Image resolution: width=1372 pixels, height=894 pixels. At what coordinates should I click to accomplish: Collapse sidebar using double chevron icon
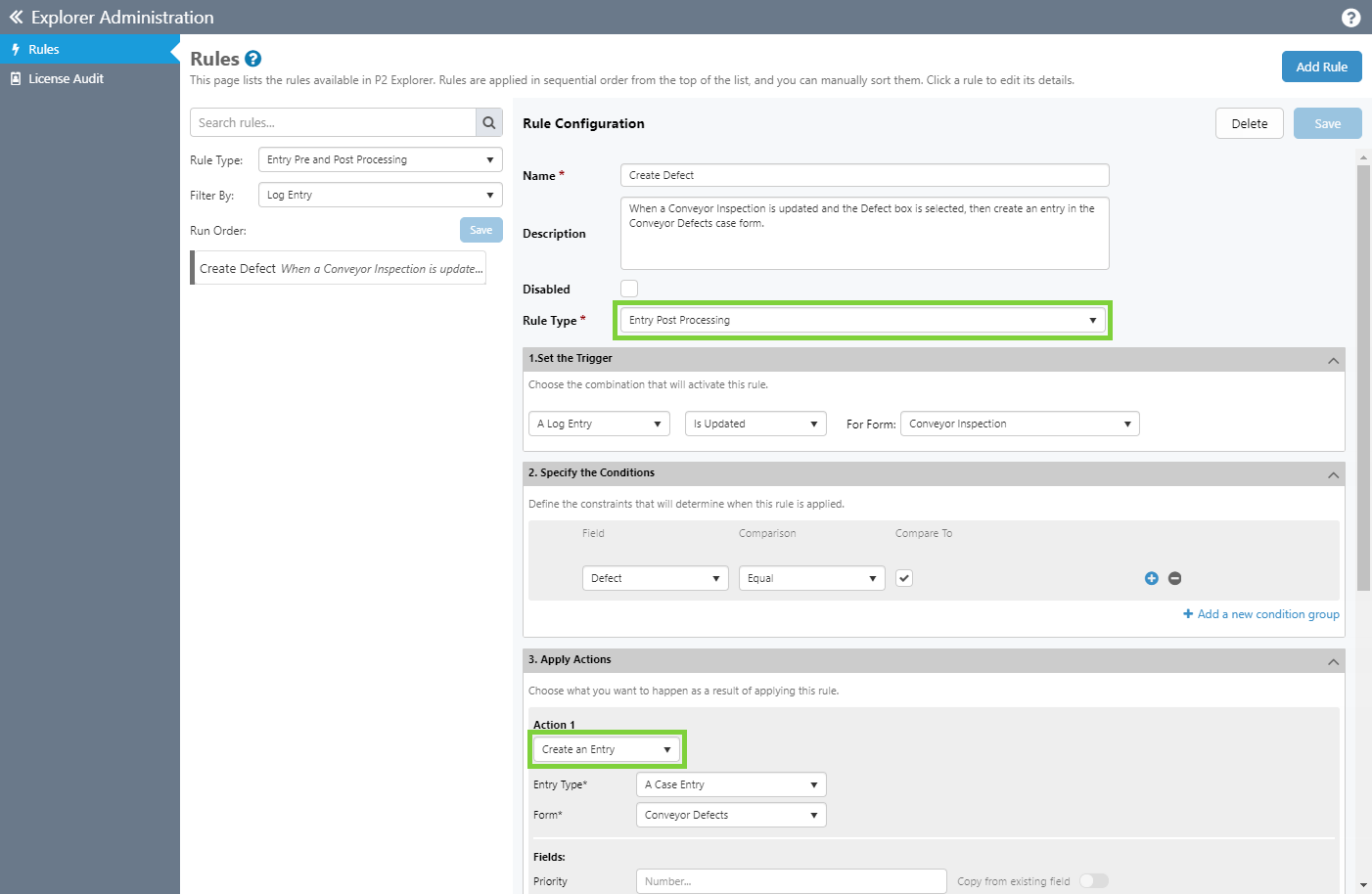tap(16, 18)
